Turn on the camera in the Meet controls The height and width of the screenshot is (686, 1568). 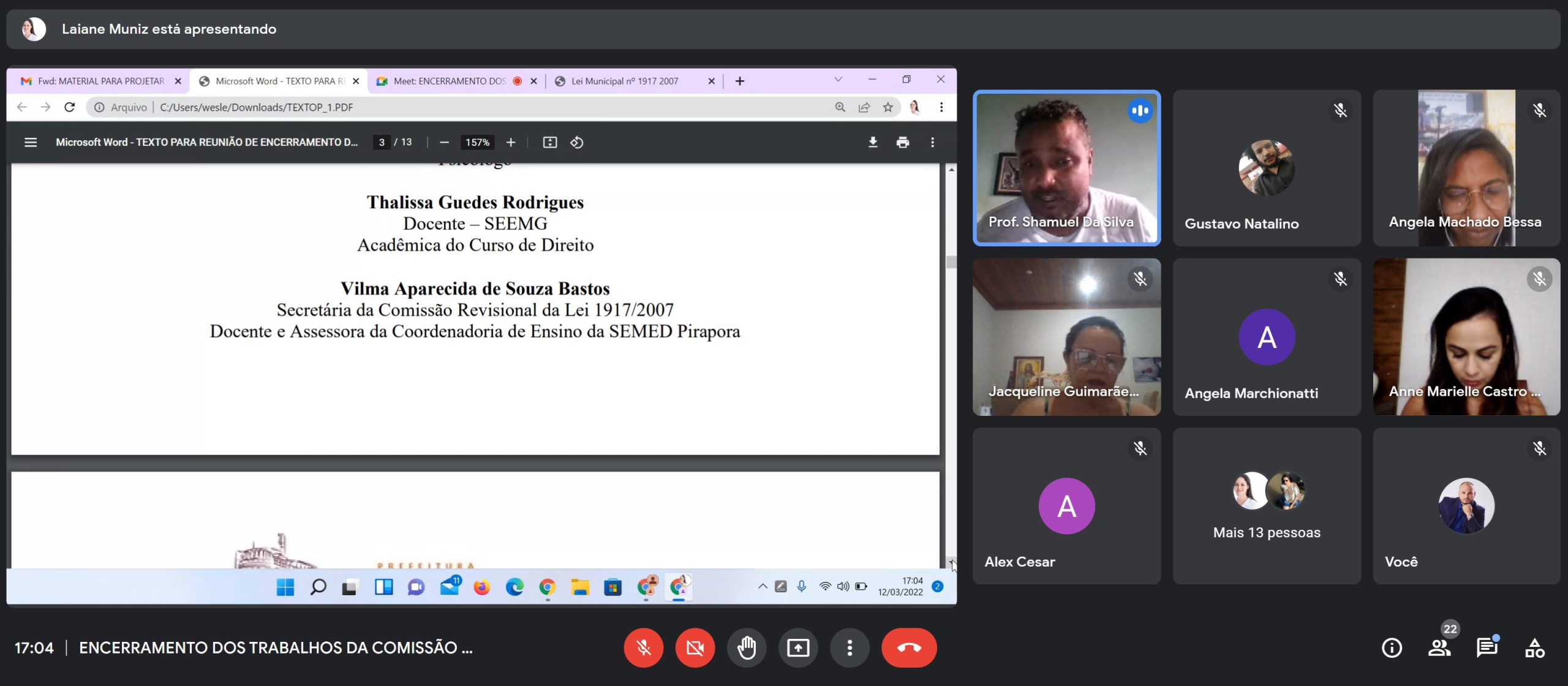click(x=695, y=647)
